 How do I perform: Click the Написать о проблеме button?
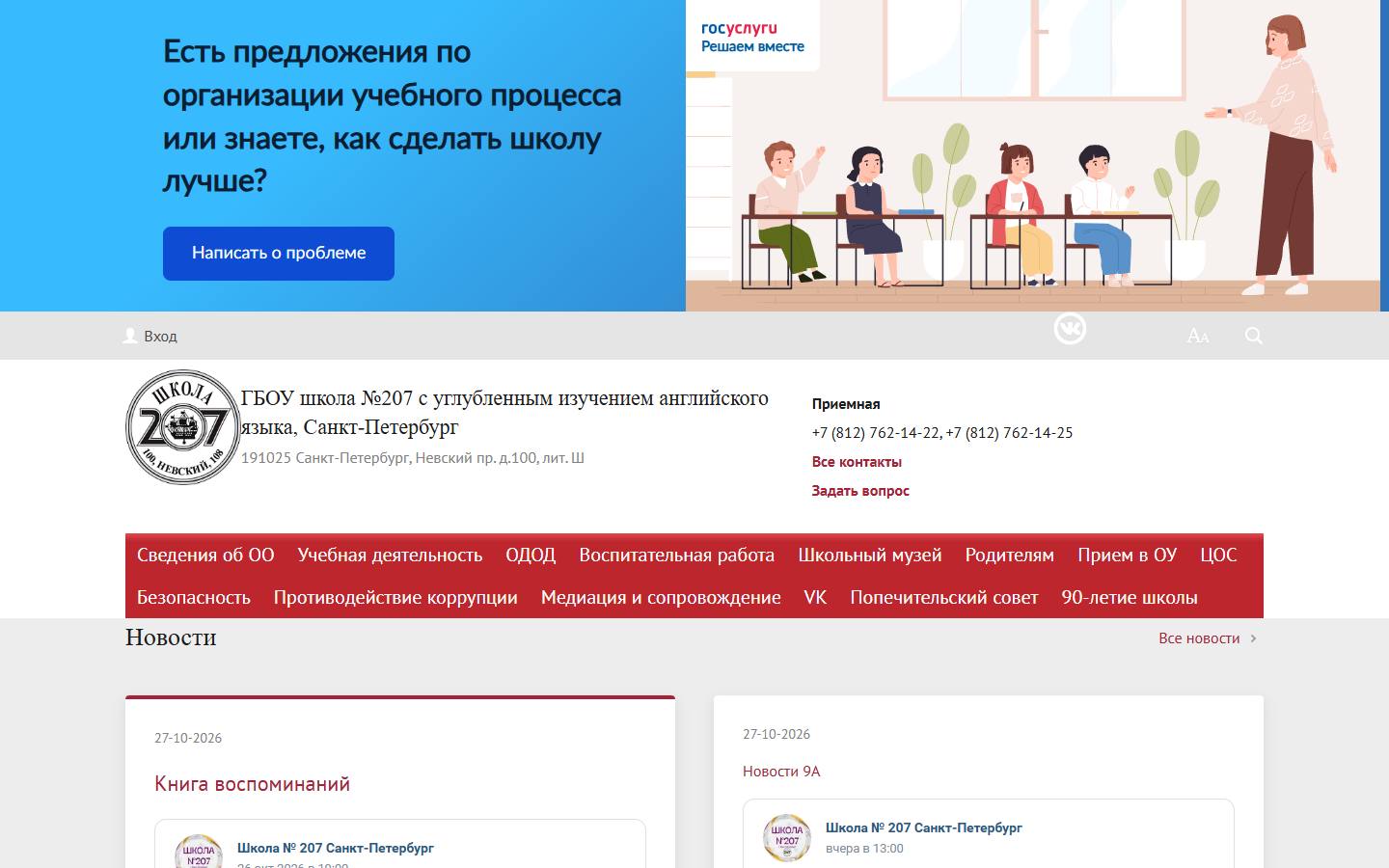(x=279, y=254)
